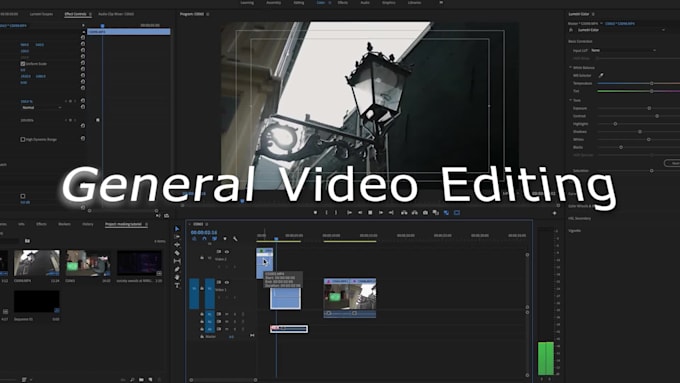Step forward one frame

[x=381, y=213]
